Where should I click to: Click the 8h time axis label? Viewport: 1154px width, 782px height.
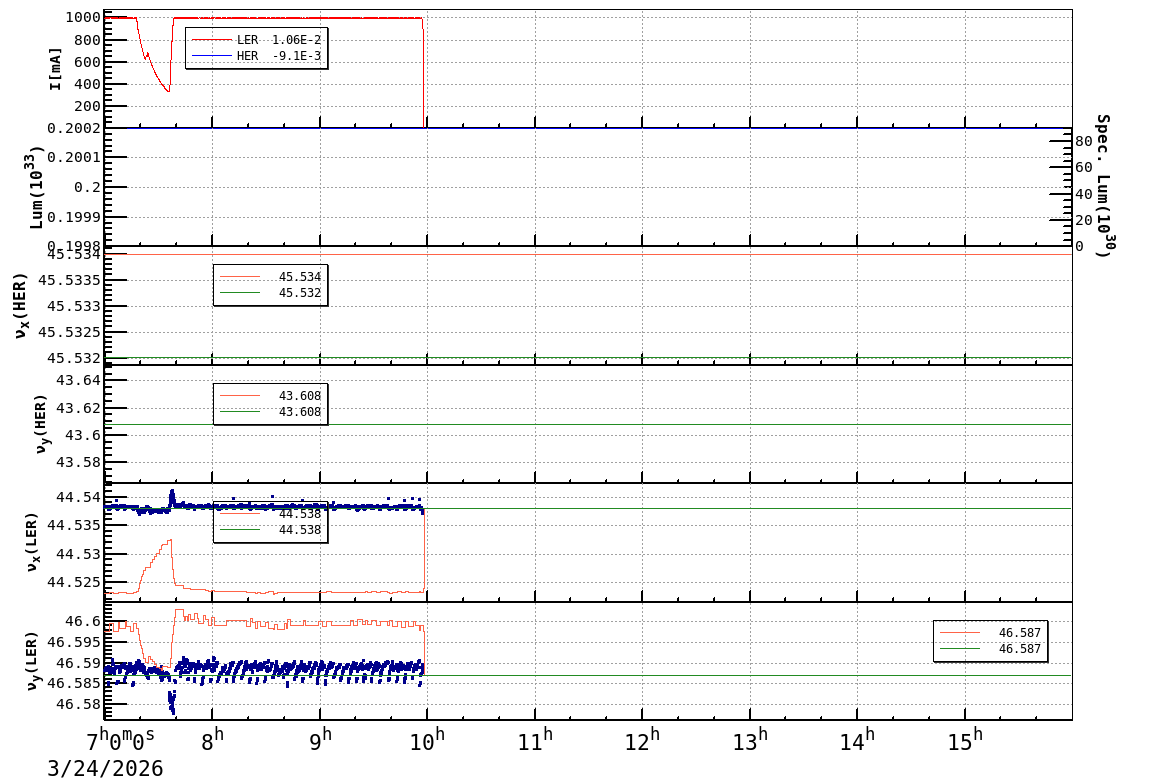212,741
